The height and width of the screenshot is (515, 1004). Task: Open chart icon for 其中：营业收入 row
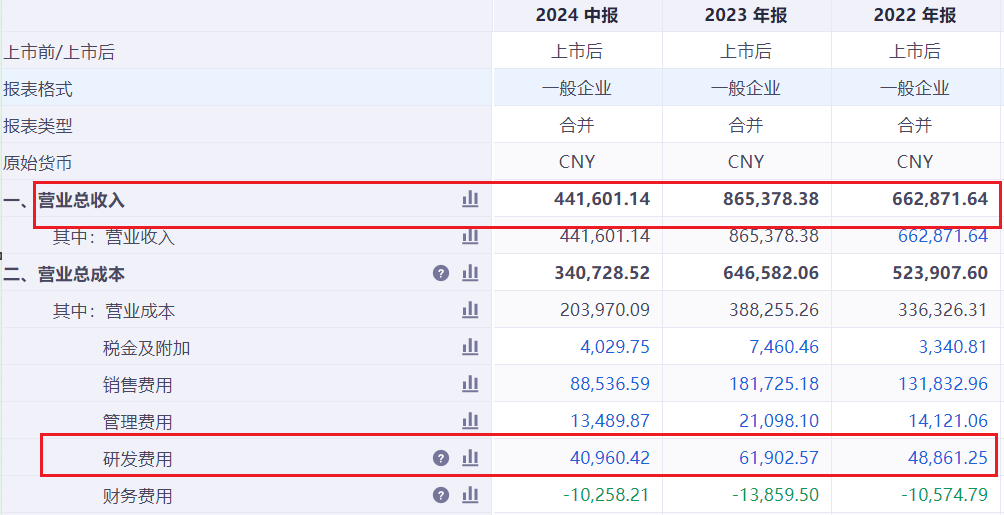[x=470, y=236]
